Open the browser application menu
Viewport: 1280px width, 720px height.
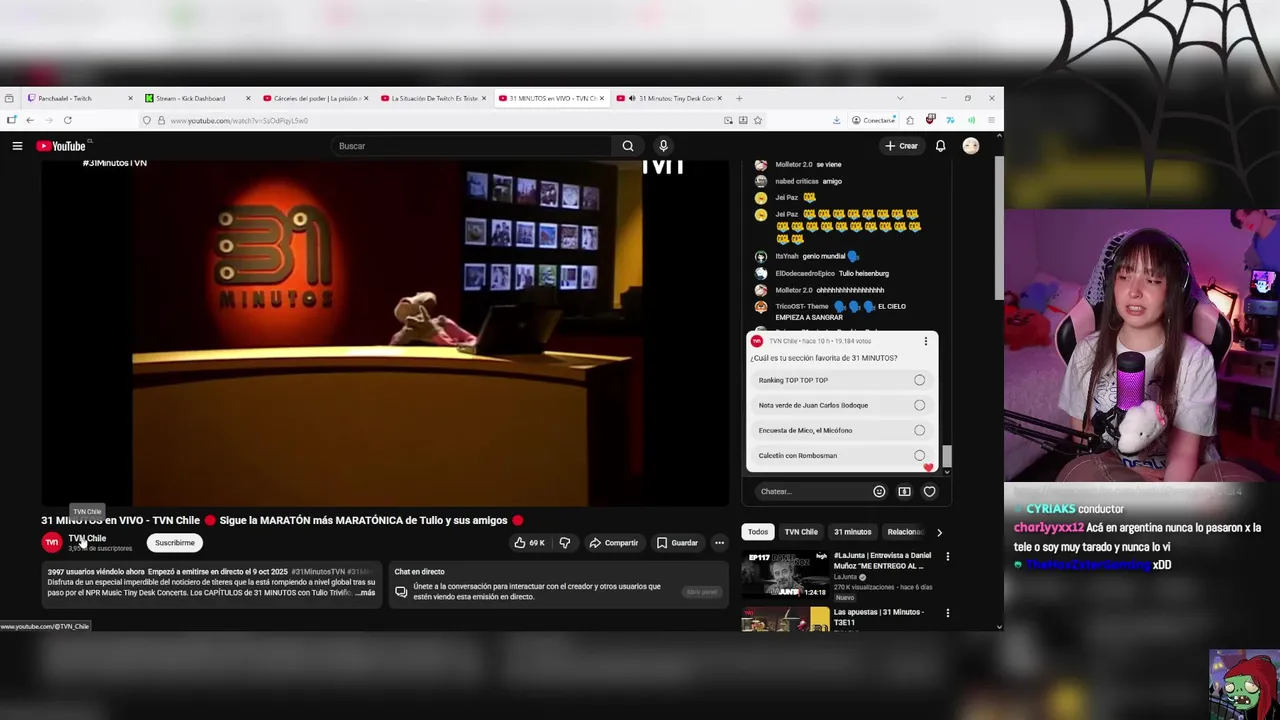pos(991,120)
